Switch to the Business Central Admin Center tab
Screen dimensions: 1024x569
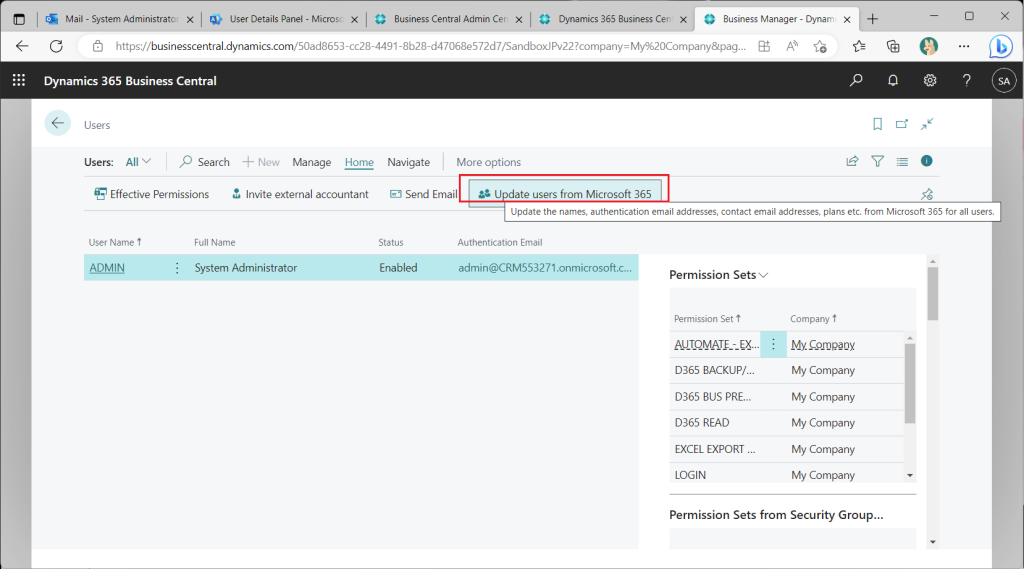pyautogui.click(x=449, y=19)
